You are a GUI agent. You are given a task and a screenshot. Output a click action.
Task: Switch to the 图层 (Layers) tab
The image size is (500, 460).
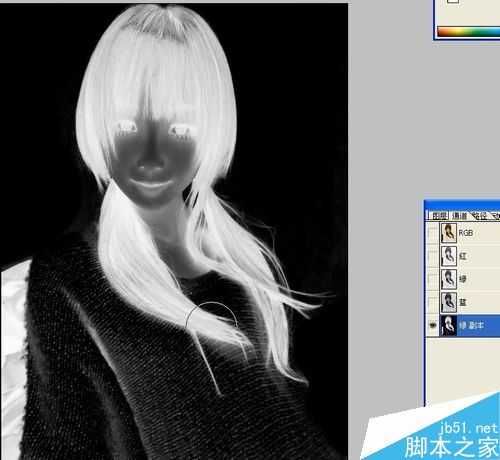click(439, 216)
